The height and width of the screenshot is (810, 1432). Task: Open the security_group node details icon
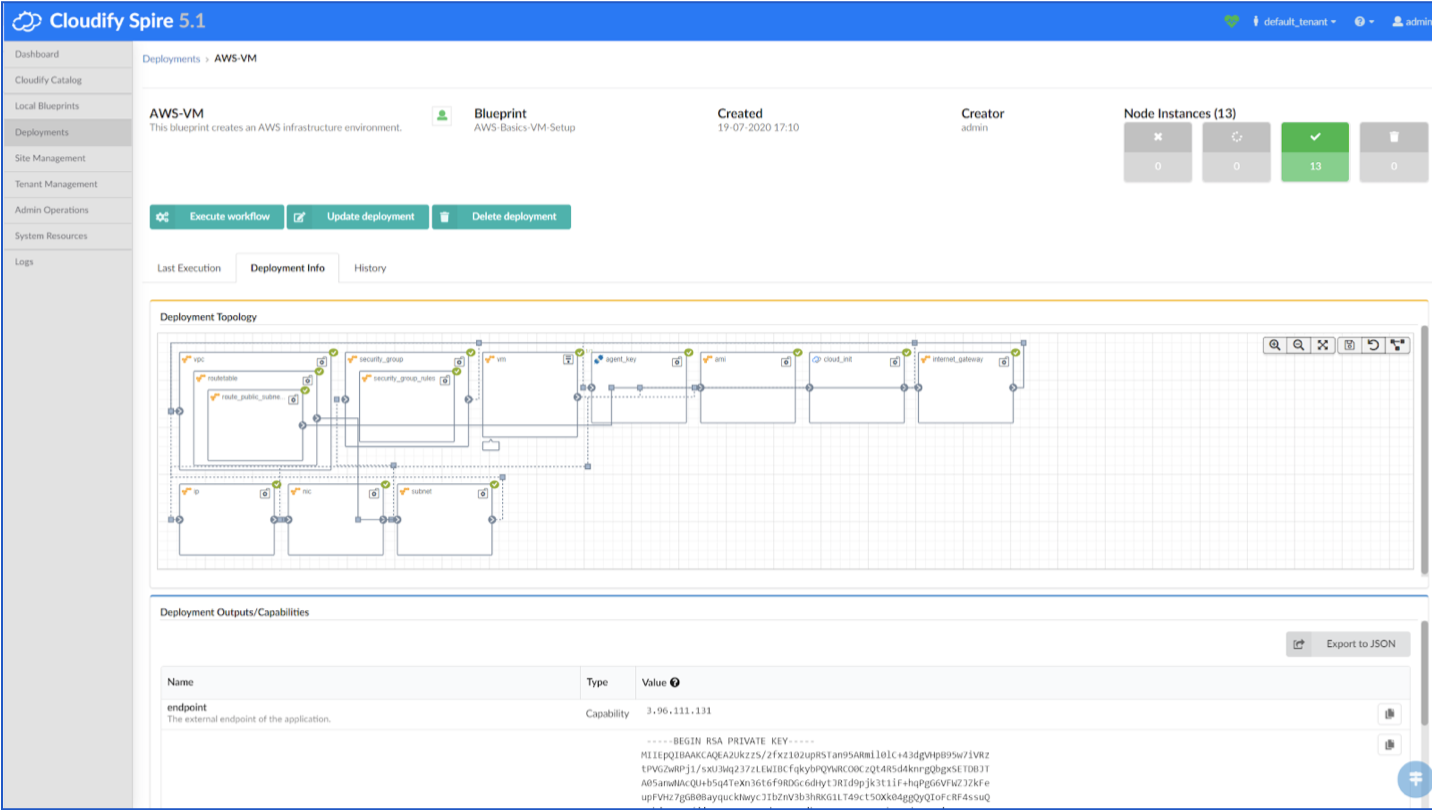point(459,362)
